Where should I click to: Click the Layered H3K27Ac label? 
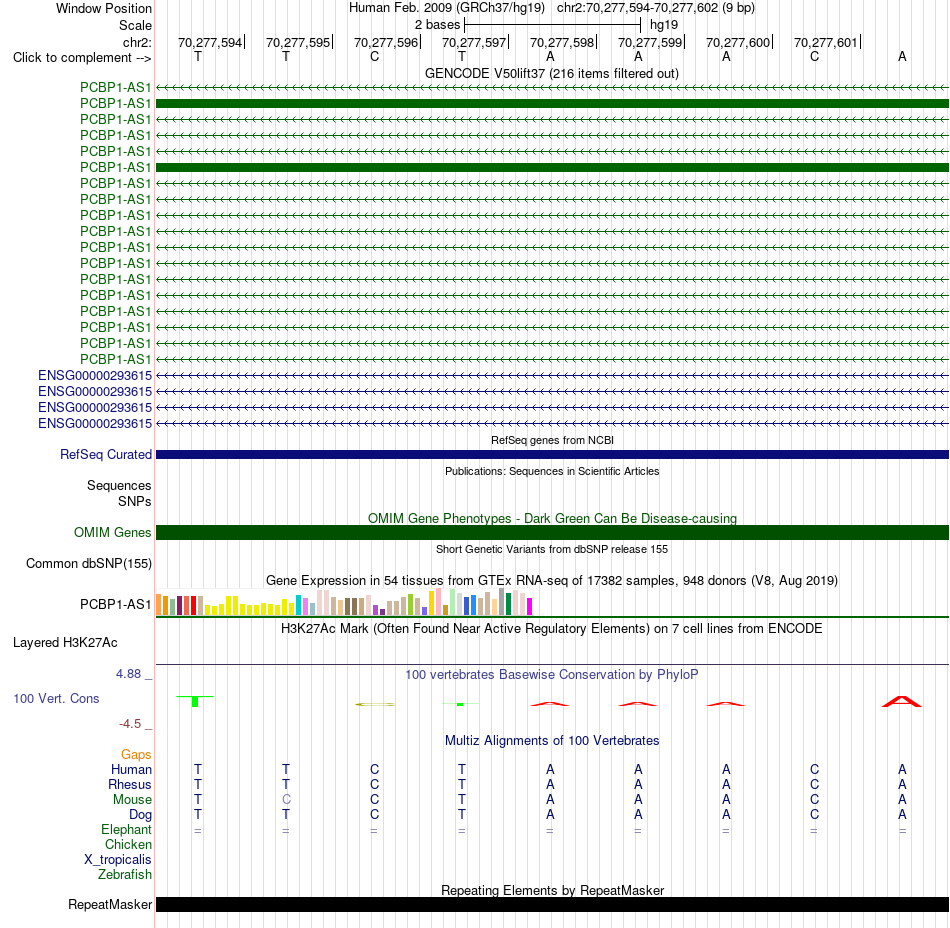coord(65,643)
